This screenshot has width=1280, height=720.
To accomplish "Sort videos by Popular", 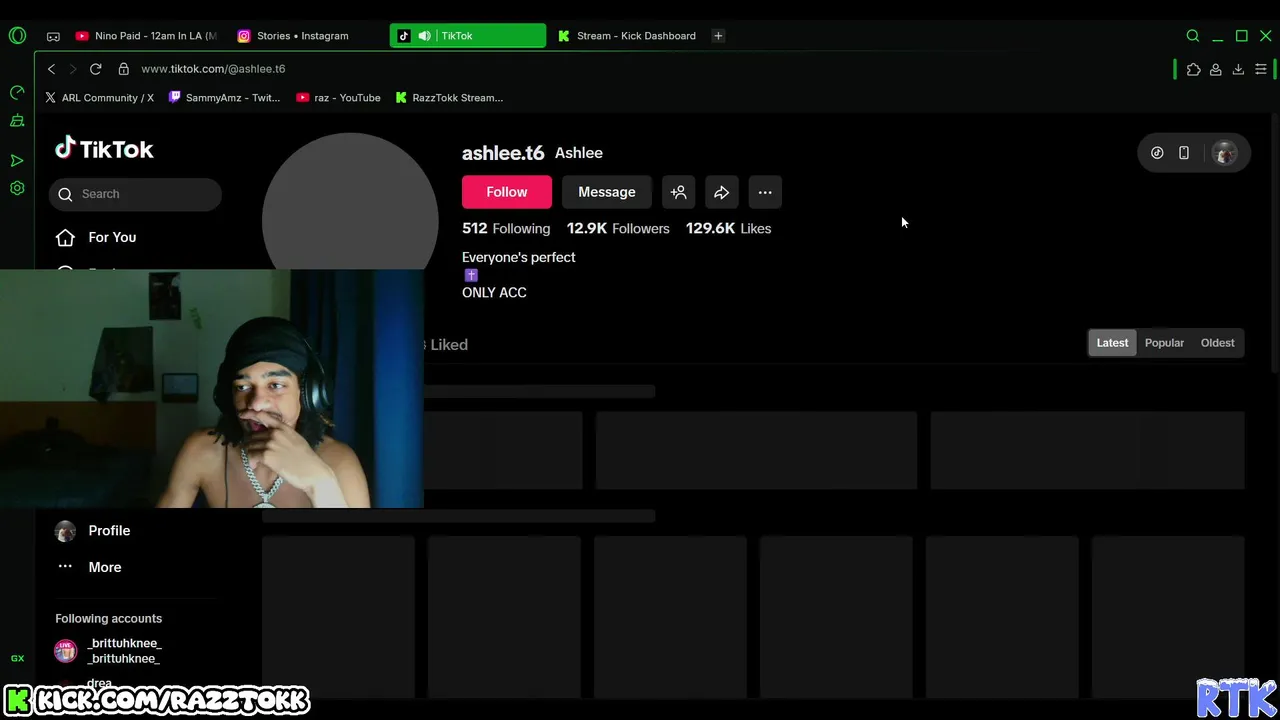I will click(1164, 343).
